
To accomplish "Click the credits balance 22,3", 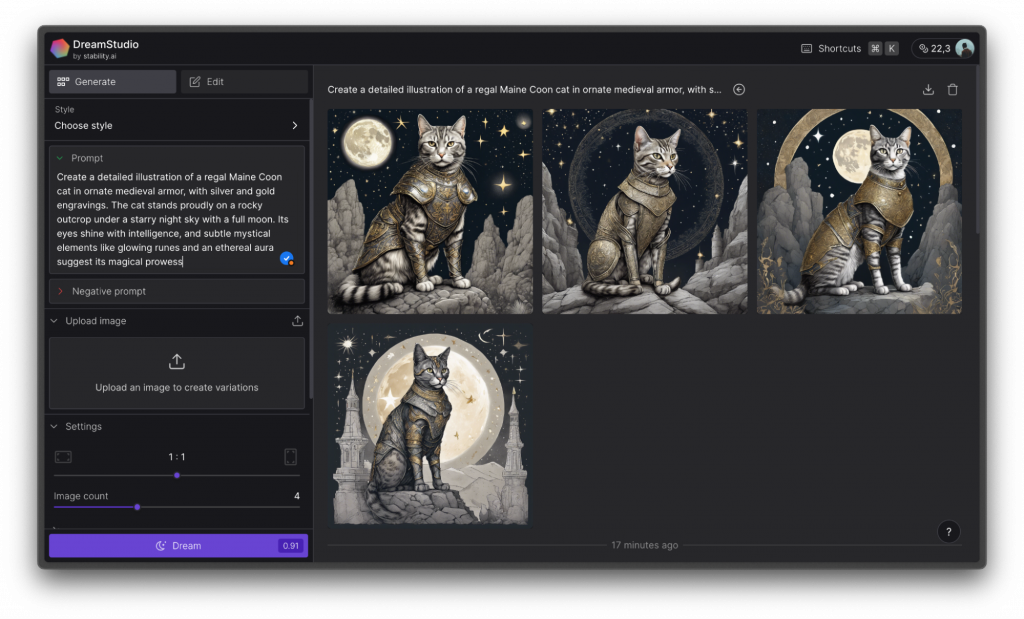I will tap(935, 48).
